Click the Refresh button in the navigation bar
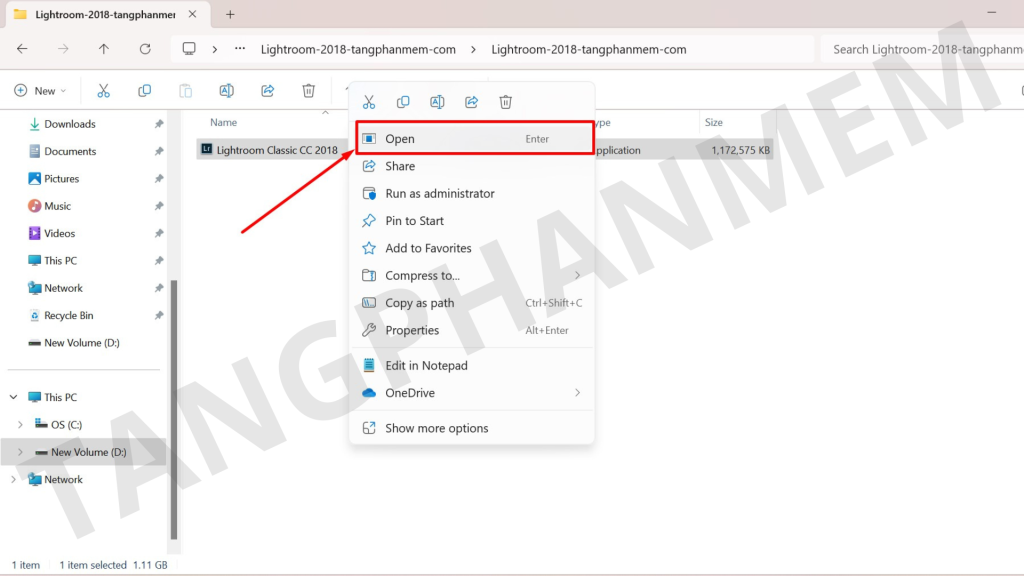Image resolution: width=1024 pixels, height=576 pixels. [x=145, y=49]
